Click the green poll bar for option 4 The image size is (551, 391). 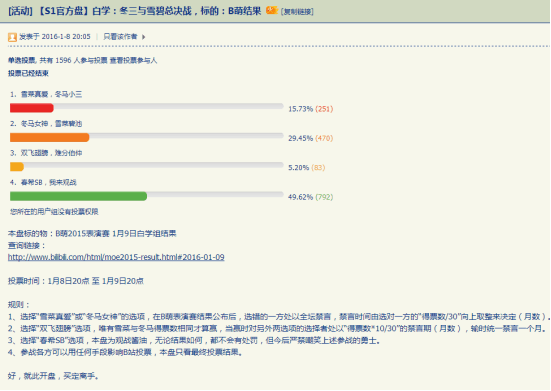tap(78, 196)
